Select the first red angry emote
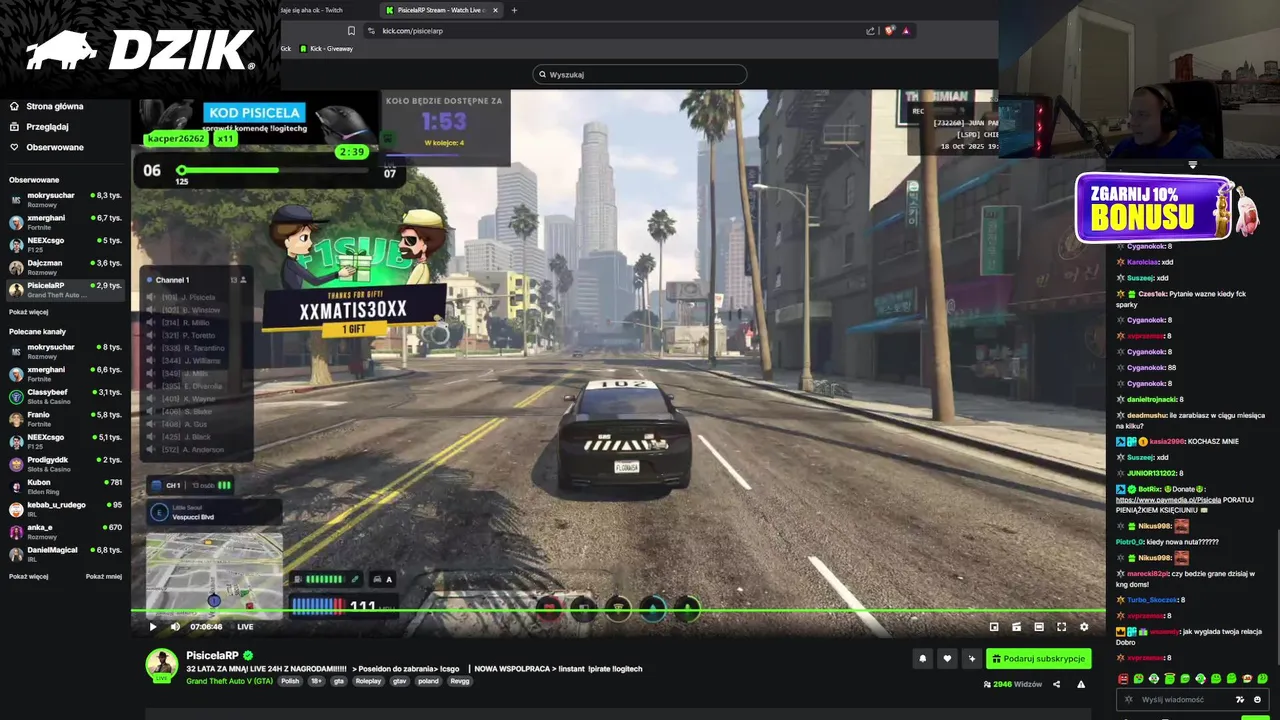Viewport: 1280px width, 720px height. click(x=1123, y=679)
